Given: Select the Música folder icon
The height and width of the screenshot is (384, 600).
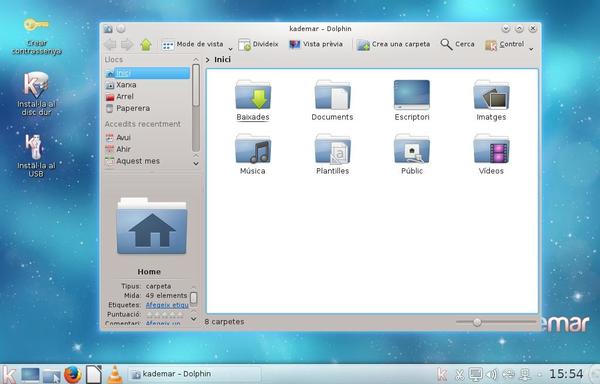Looking at the screenshot, I should coord(253,149).
